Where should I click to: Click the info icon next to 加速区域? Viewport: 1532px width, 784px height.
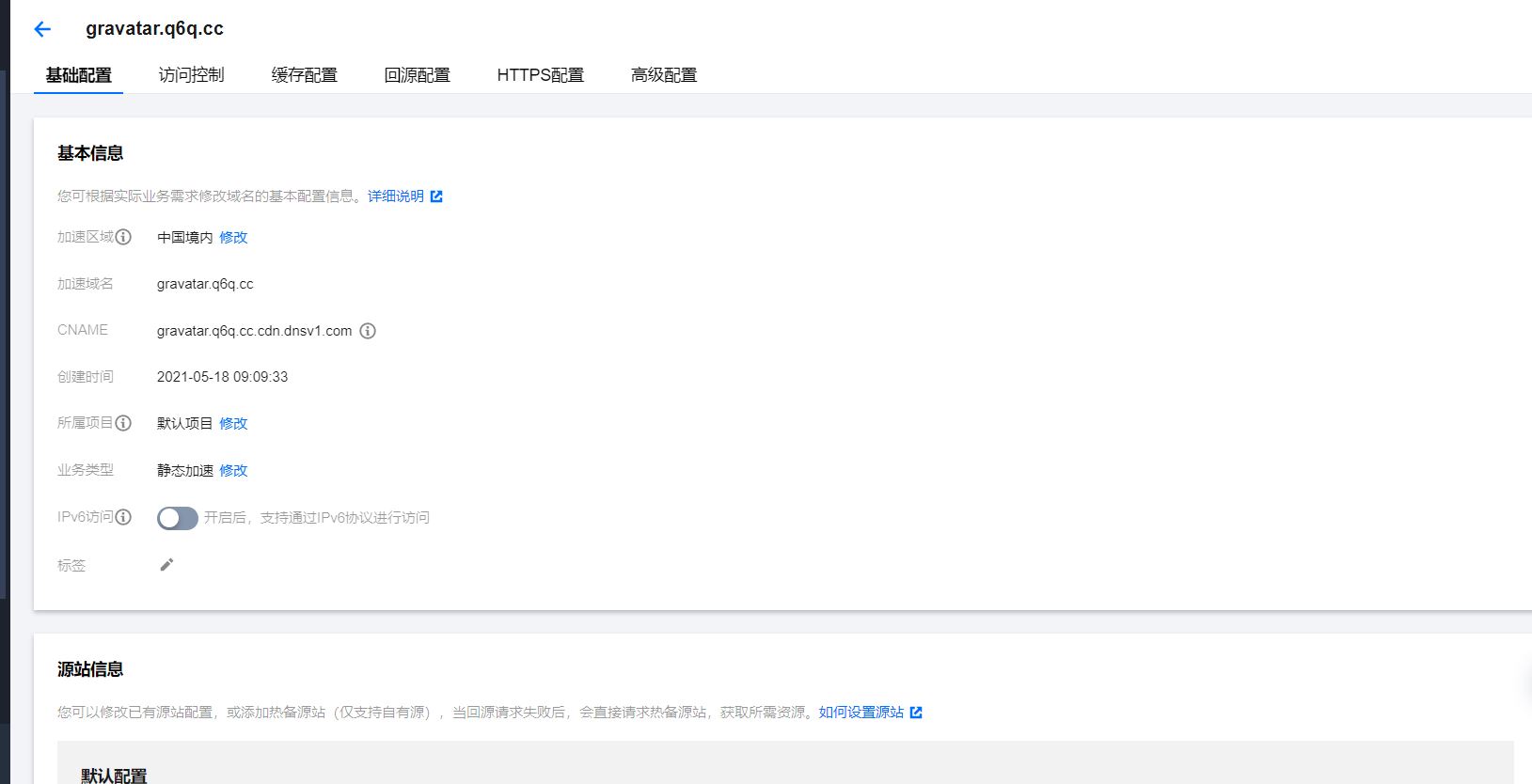tap(123, 237)
